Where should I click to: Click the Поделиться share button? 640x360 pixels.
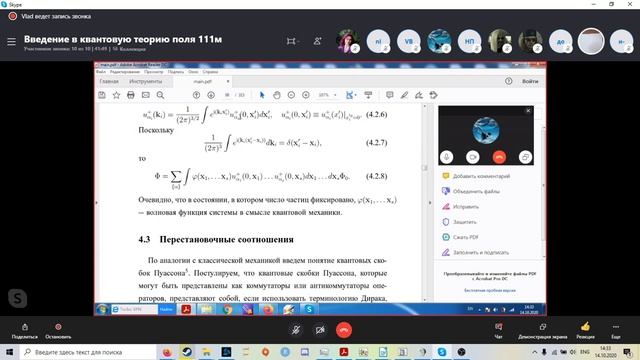(x=25, y=331)
